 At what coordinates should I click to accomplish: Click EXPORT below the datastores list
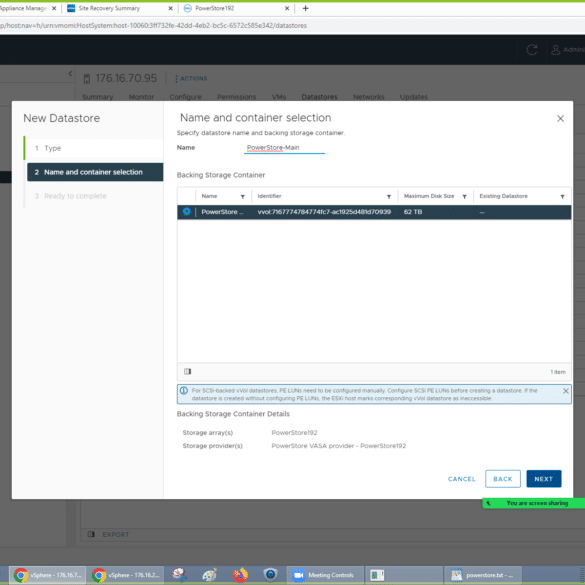click(x=116, y=535)
